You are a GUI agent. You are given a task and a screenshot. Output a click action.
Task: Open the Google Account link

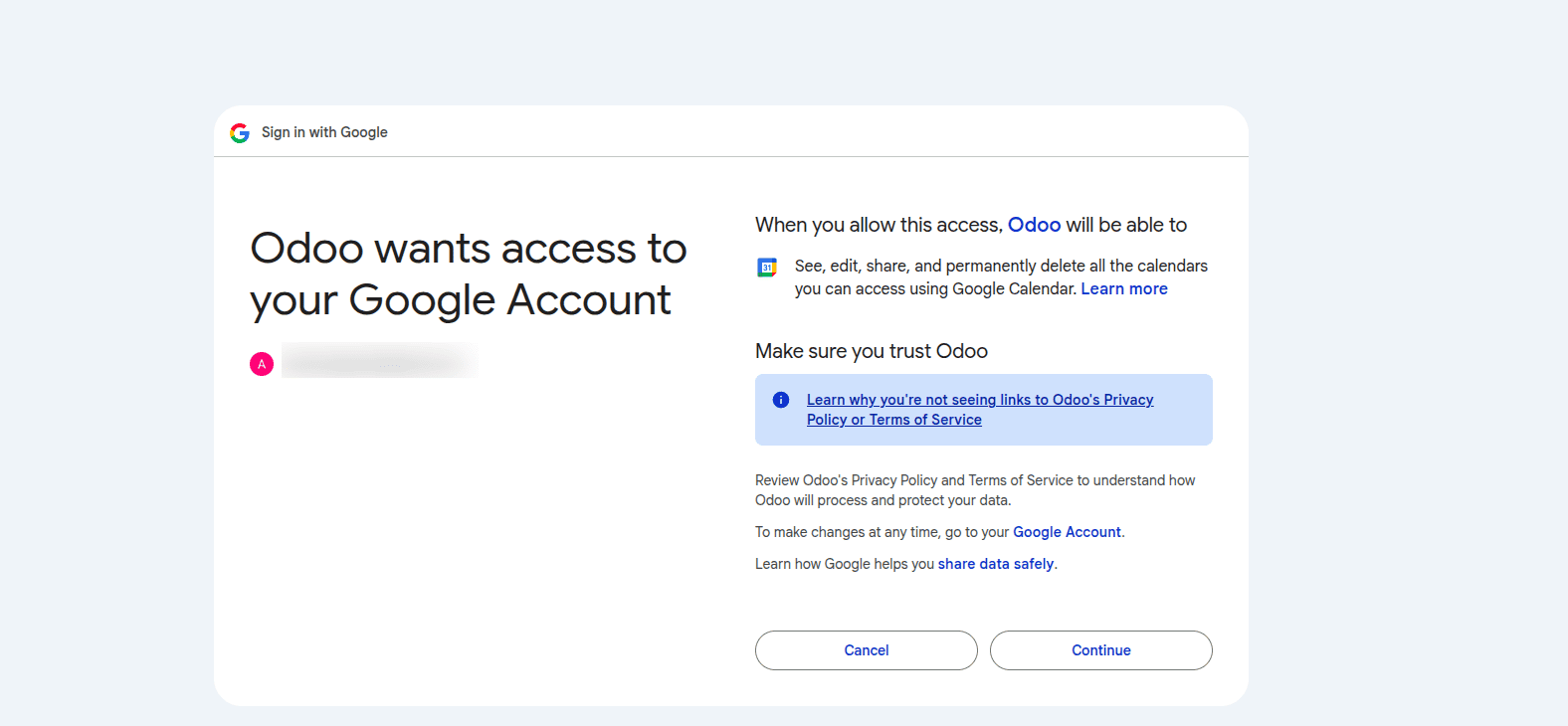point(1067,532)
